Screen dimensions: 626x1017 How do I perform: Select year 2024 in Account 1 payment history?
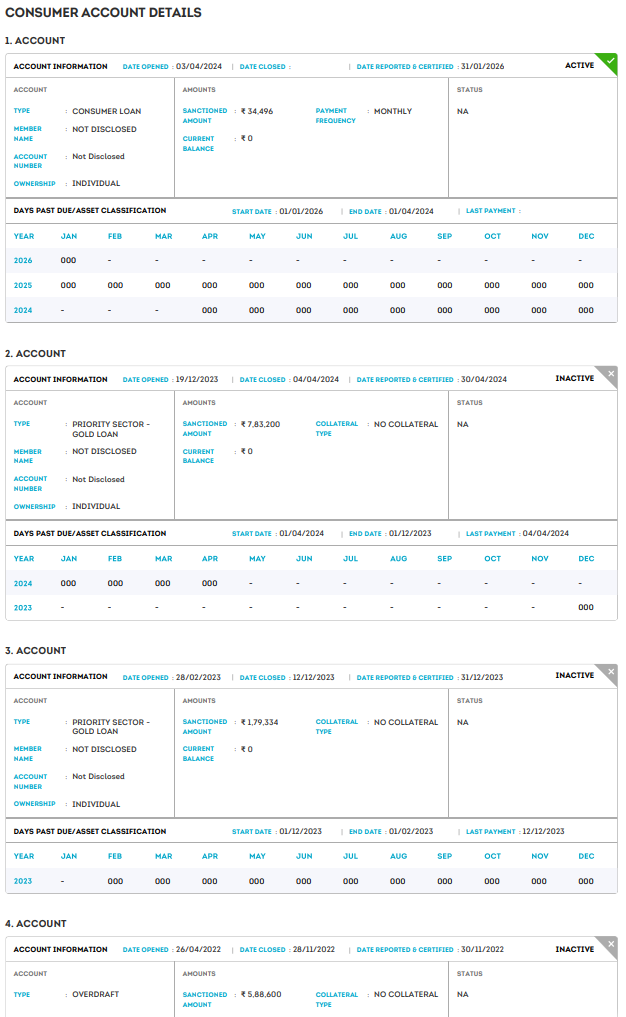tap(23, 310)
